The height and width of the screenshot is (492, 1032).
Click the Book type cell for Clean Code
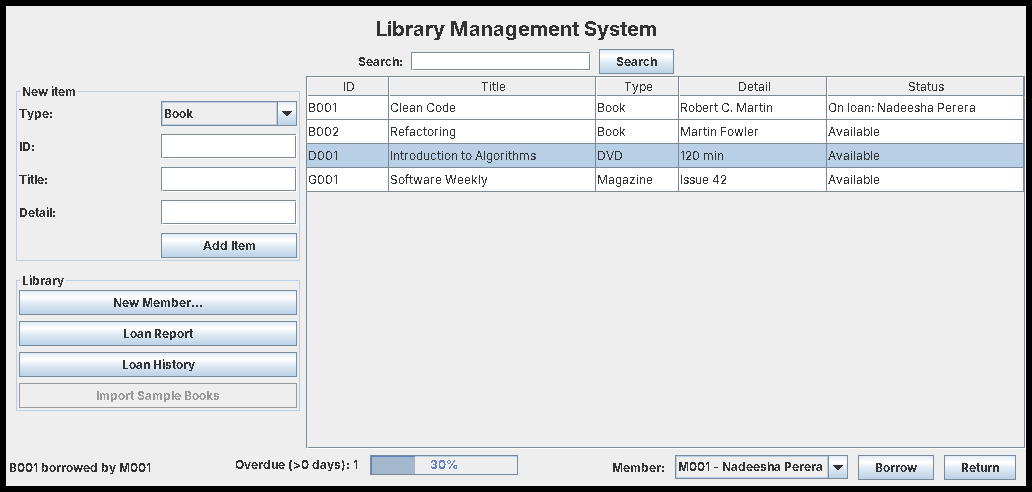coord(637,108)
